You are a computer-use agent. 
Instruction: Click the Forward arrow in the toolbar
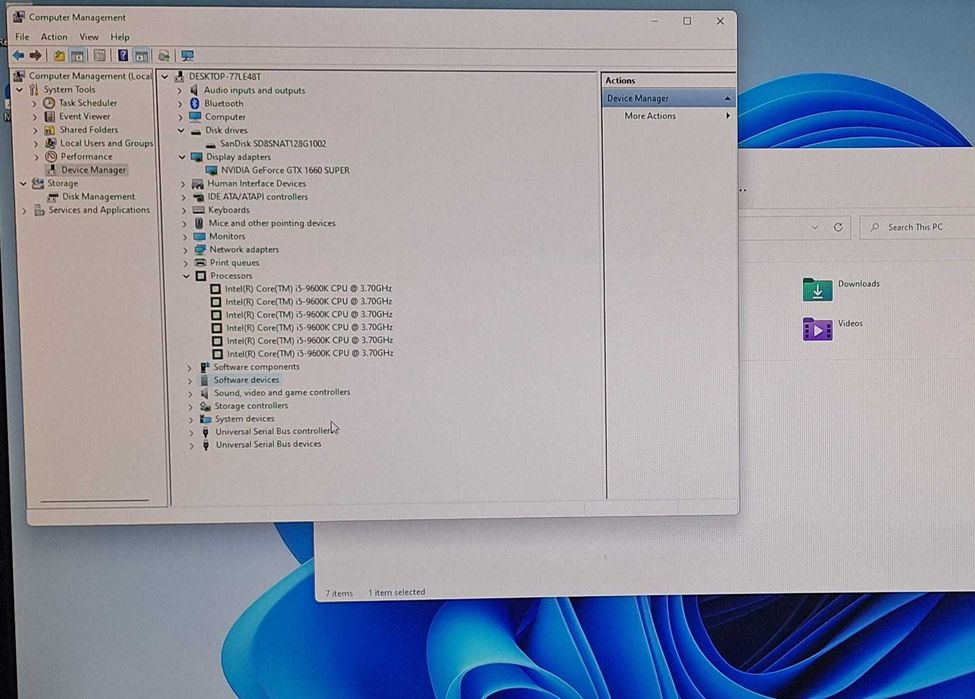coord(35,55)
